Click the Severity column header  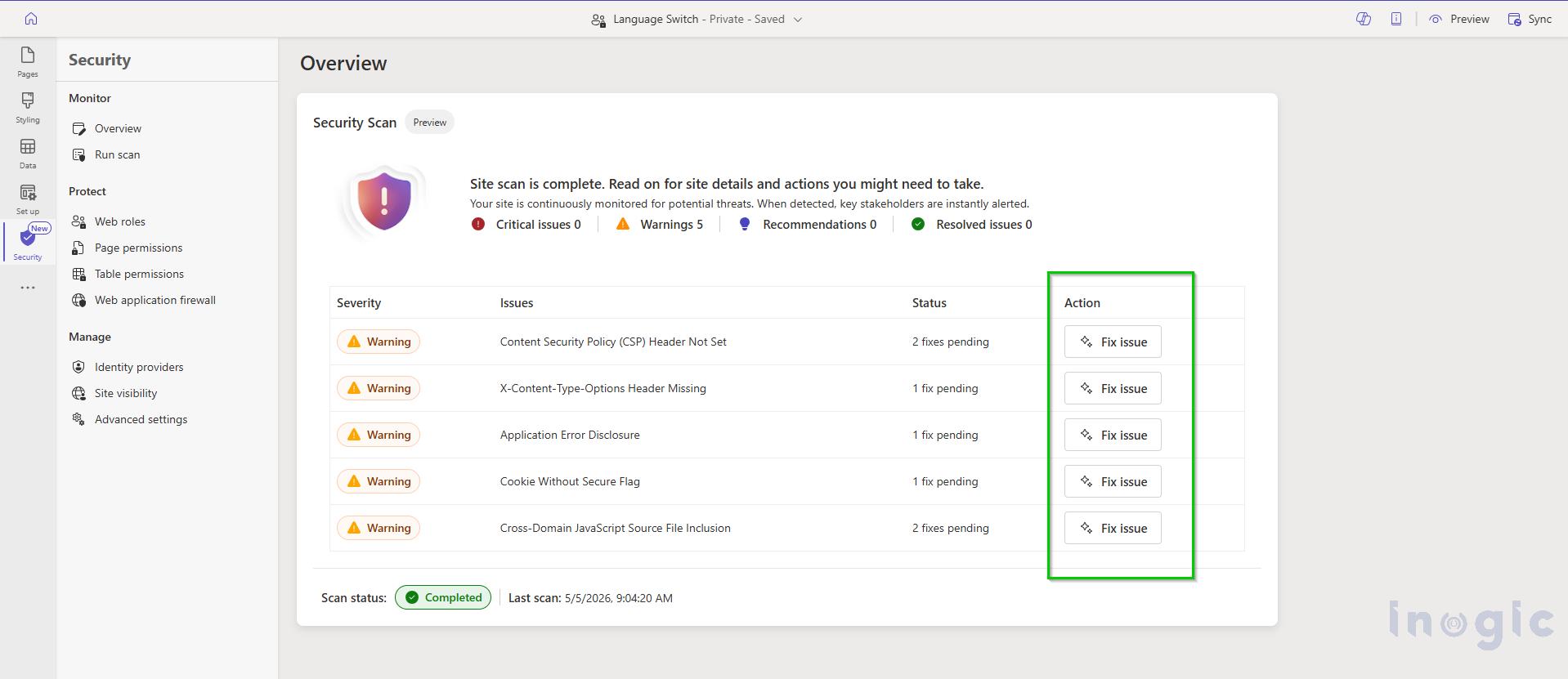[359, 302]
